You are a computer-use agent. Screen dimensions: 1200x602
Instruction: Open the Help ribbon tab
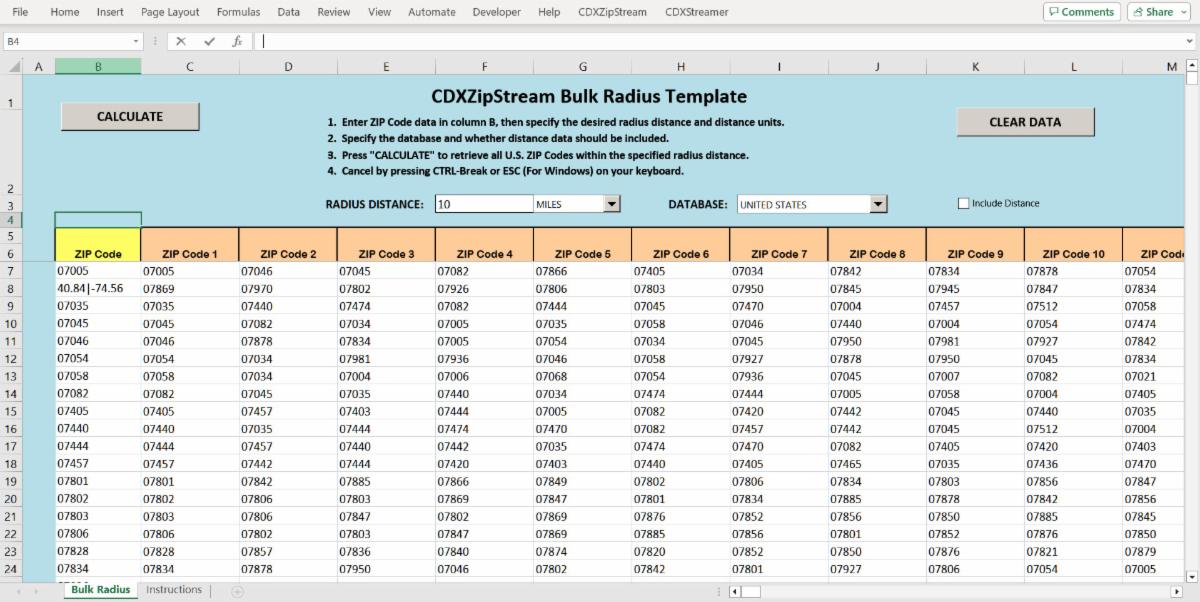pyautogui.click(x=549, y=12)
